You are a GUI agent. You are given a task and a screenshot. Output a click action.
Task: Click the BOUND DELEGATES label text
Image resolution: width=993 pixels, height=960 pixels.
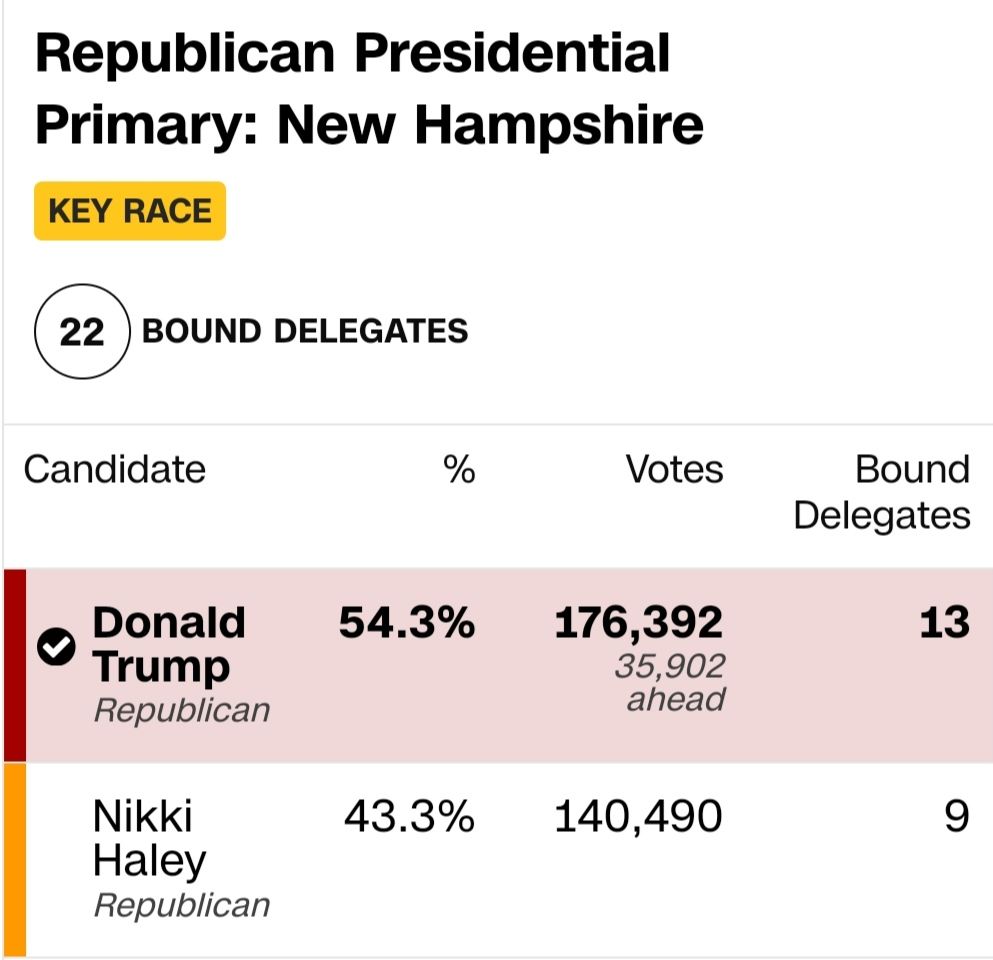(305, 331)
